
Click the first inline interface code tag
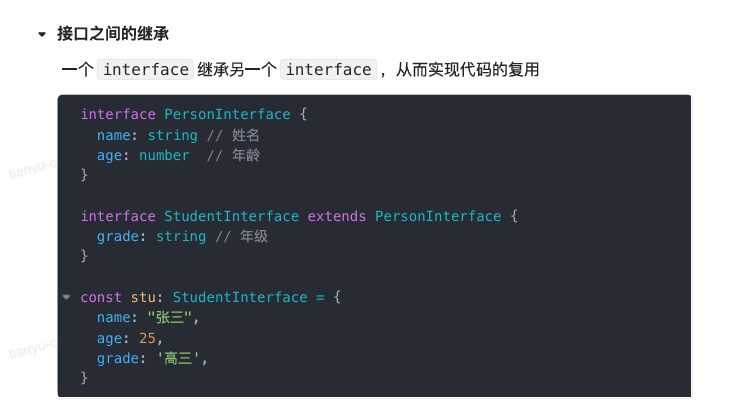click(146, 69)
